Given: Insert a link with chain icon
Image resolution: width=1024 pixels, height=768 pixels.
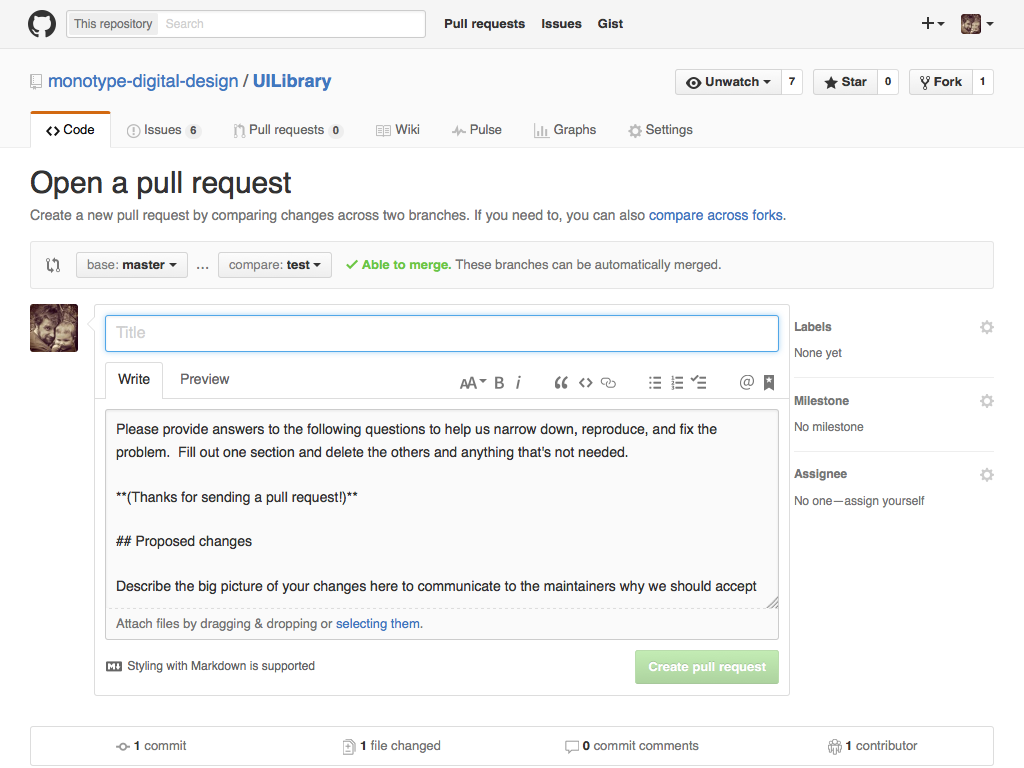Looking at the screenshot, I should point(608,383).
